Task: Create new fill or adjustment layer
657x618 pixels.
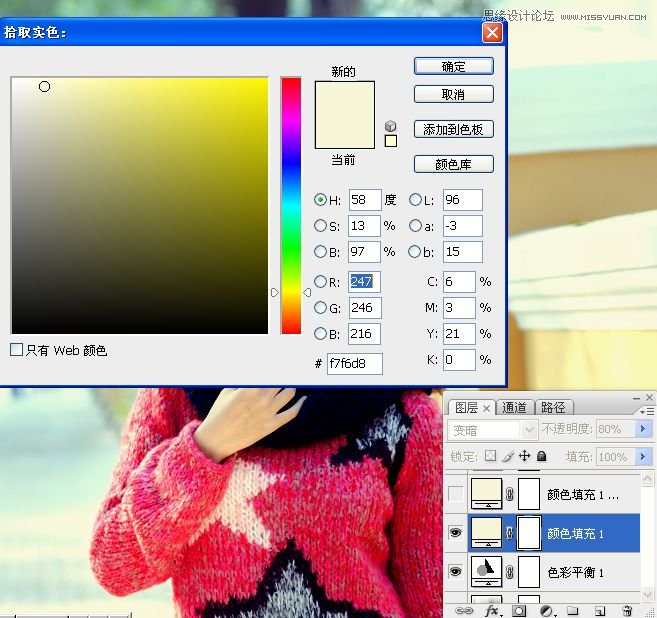Action: [546, 610]
